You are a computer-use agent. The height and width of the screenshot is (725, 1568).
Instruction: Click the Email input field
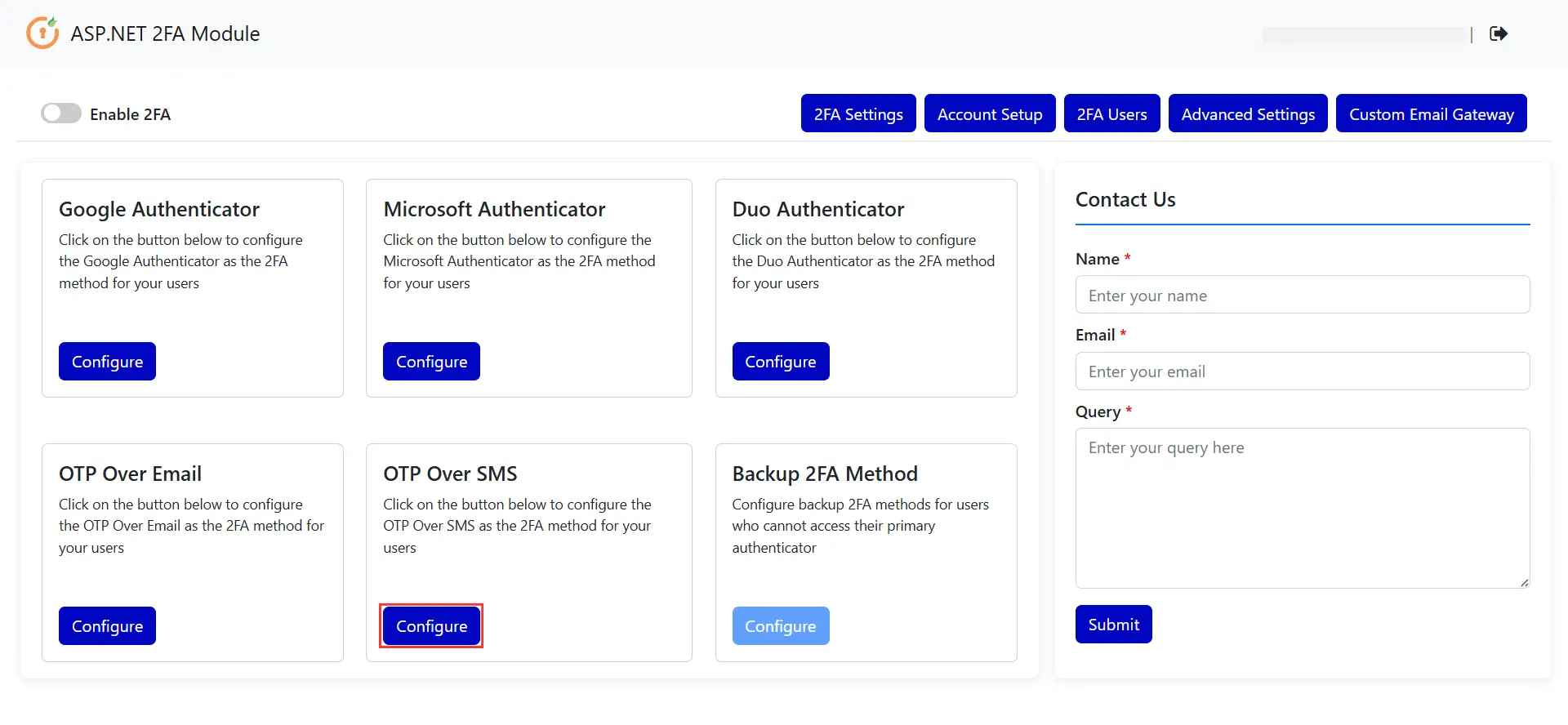click(1303, 371)
